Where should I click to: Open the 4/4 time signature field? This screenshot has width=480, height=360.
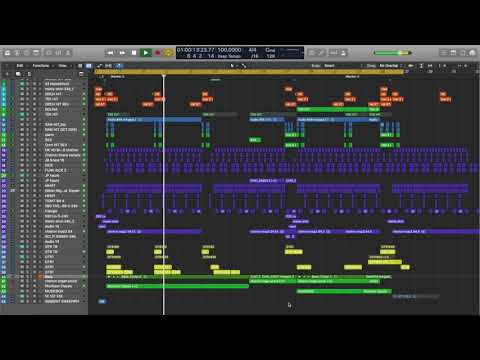[253, 50]
